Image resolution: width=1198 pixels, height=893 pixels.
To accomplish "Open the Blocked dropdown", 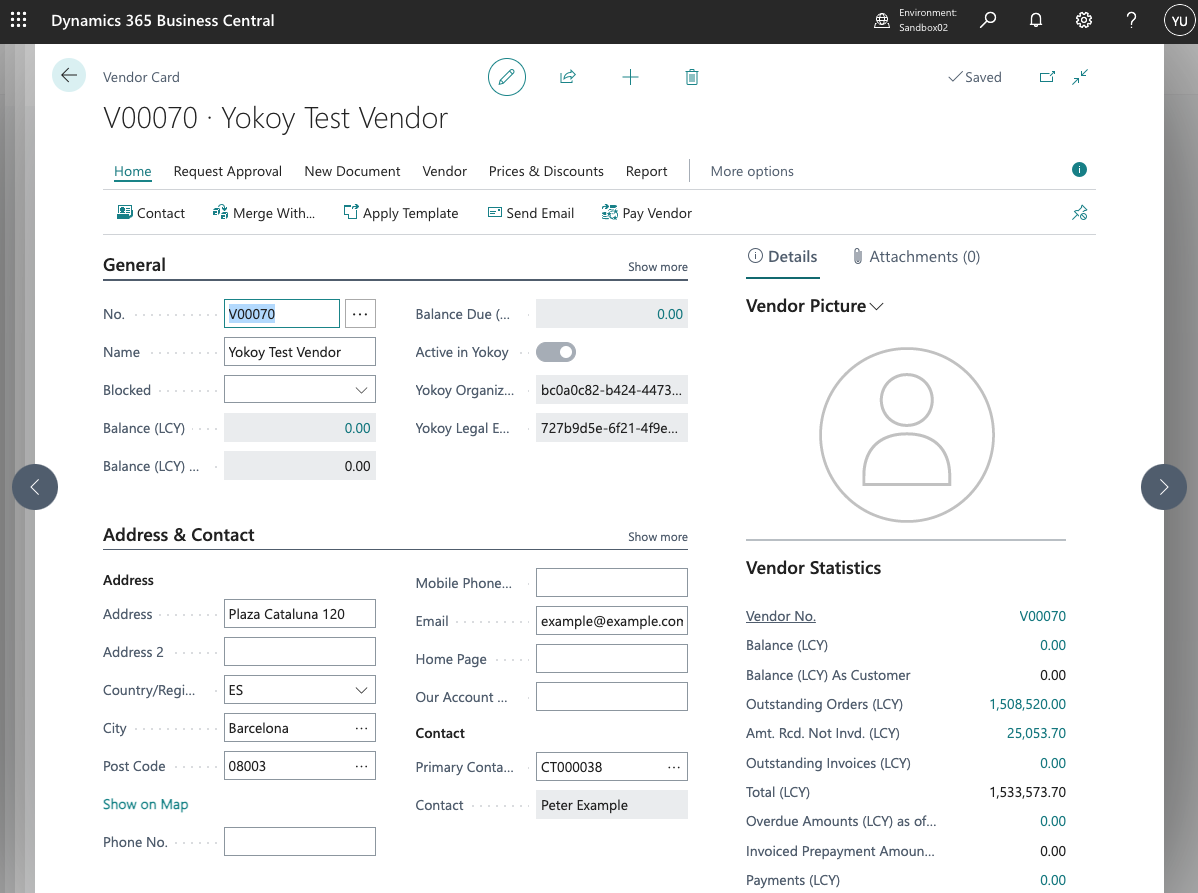I will click(361, 390).
